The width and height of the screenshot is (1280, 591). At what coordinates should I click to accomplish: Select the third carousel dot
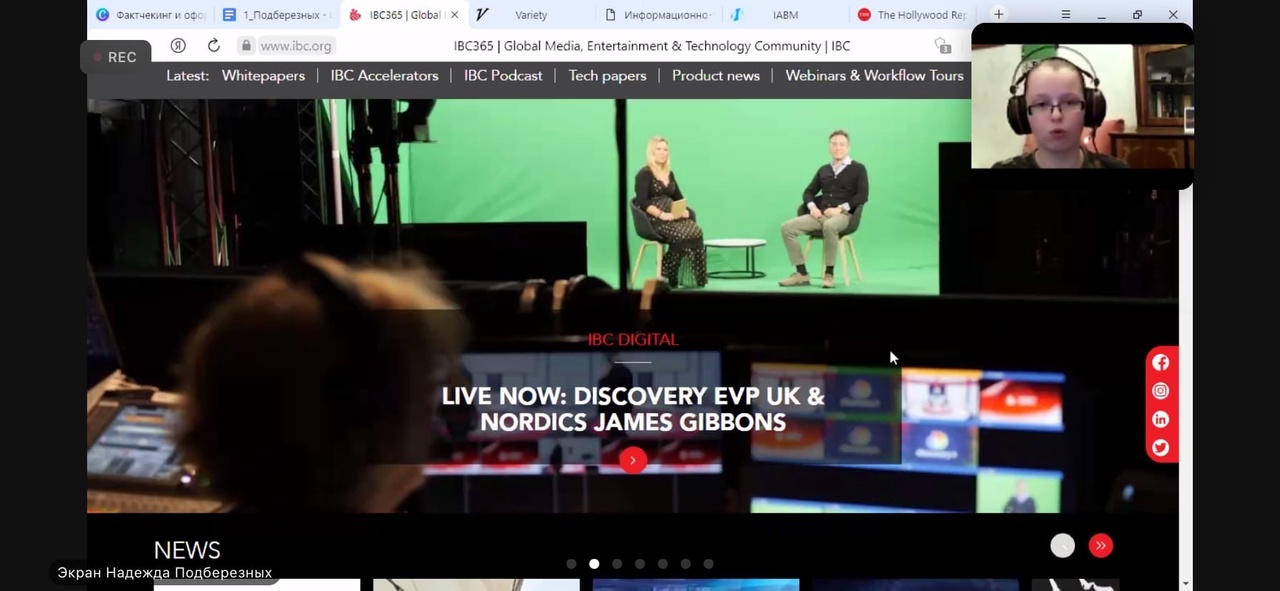click(x=617, y=564)
